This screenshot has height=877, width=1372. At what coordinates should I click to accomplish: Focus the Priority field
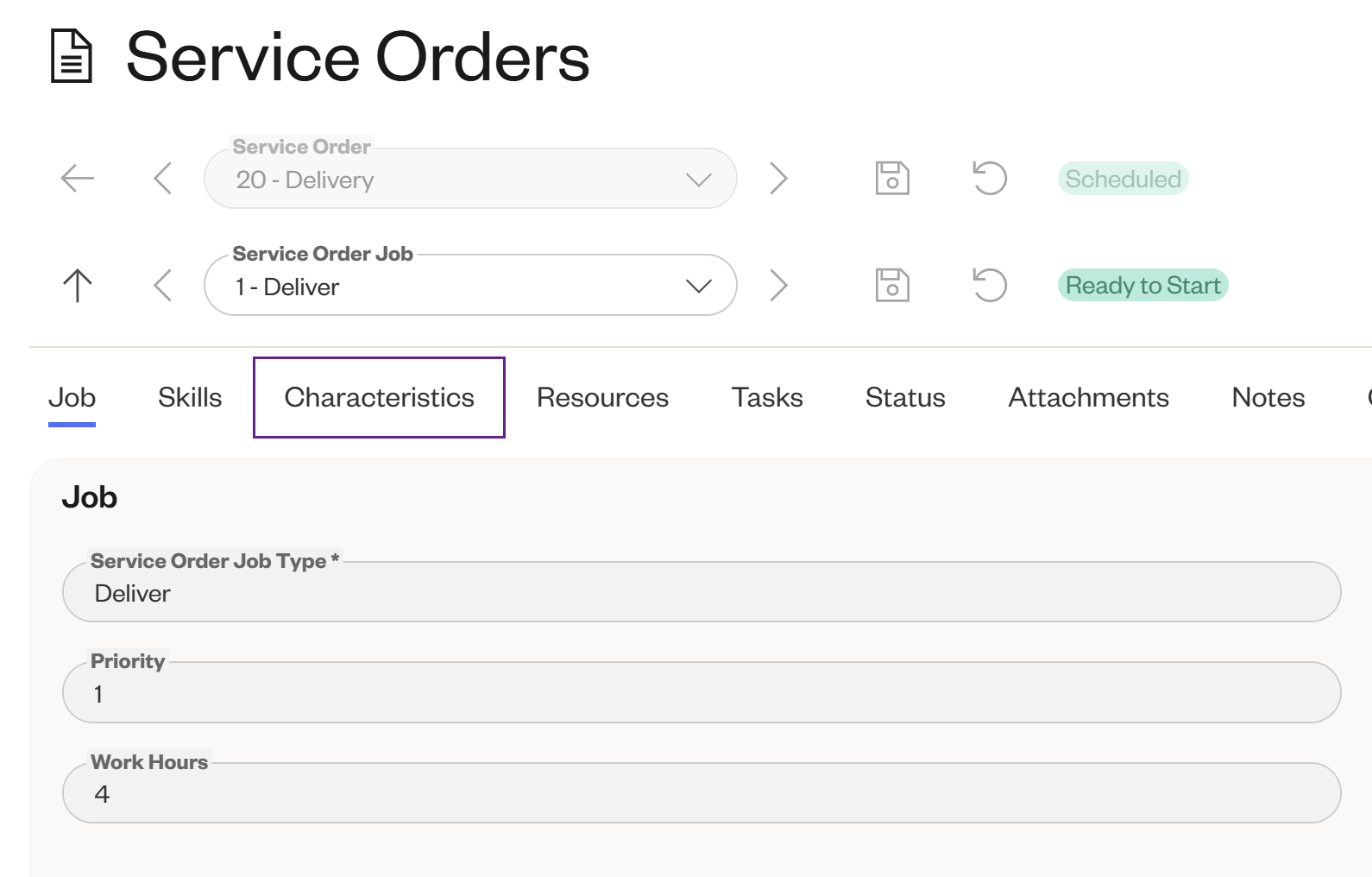701,693
